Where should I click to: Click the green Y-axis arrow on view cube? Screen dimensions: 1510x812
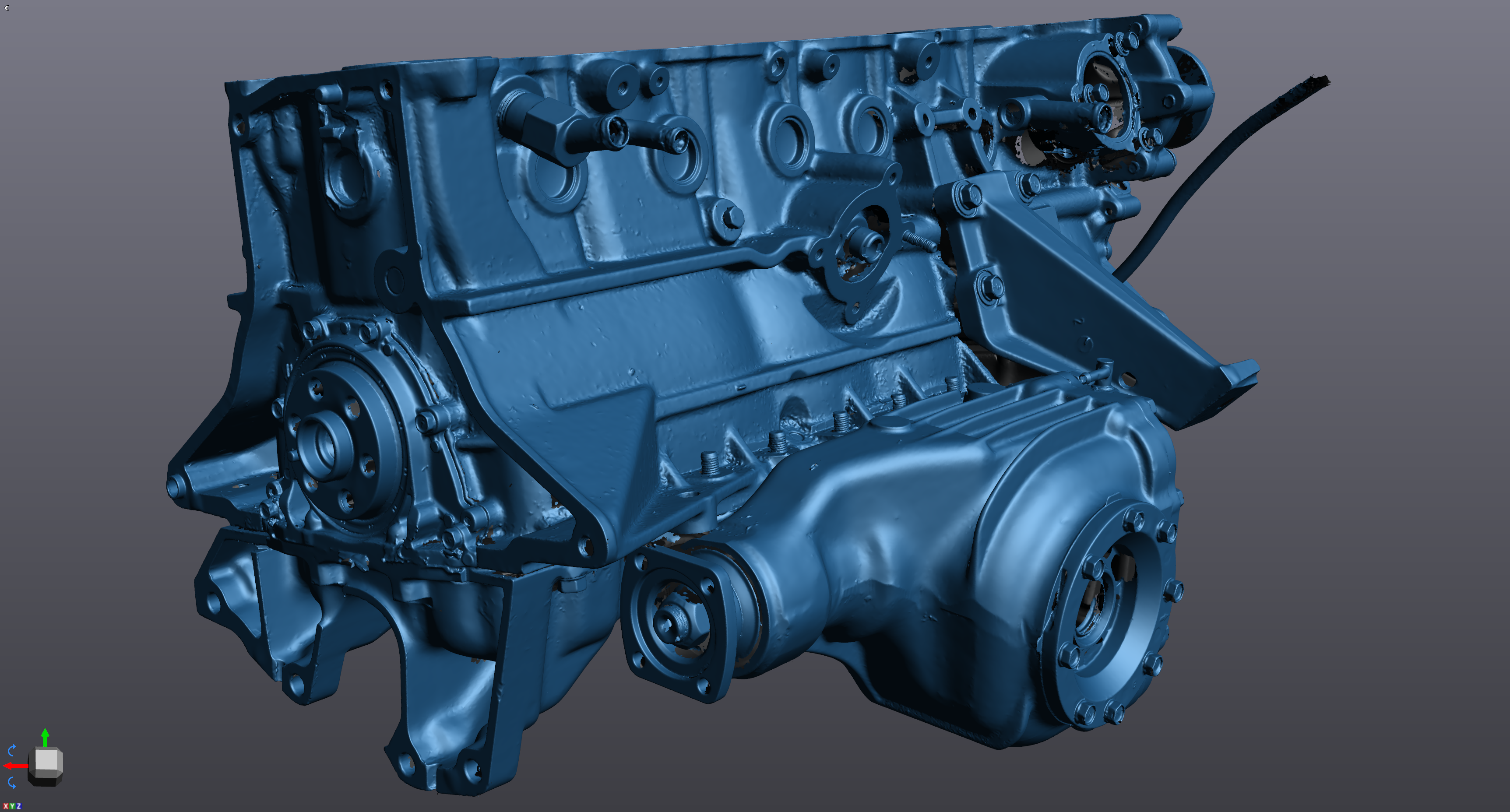[45, 738]
